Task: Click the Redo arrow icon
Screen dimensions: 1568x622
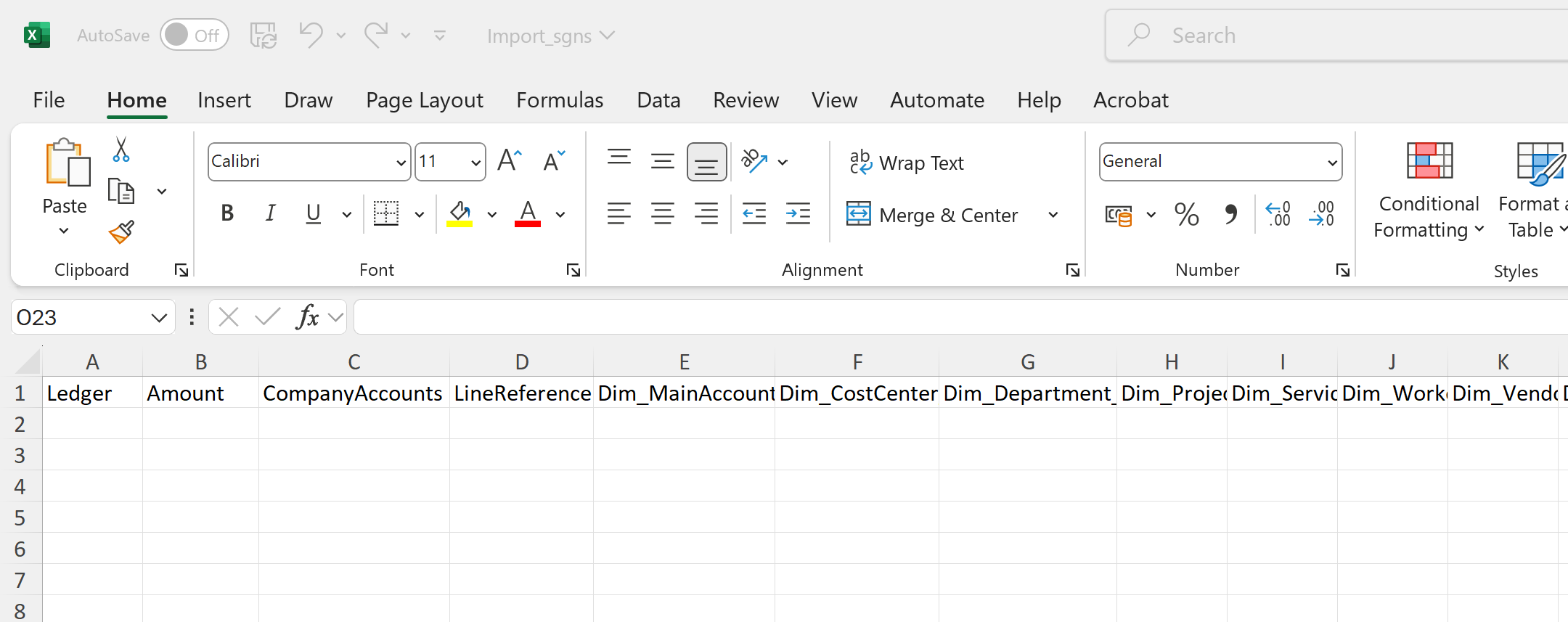Action: (377, 35)
